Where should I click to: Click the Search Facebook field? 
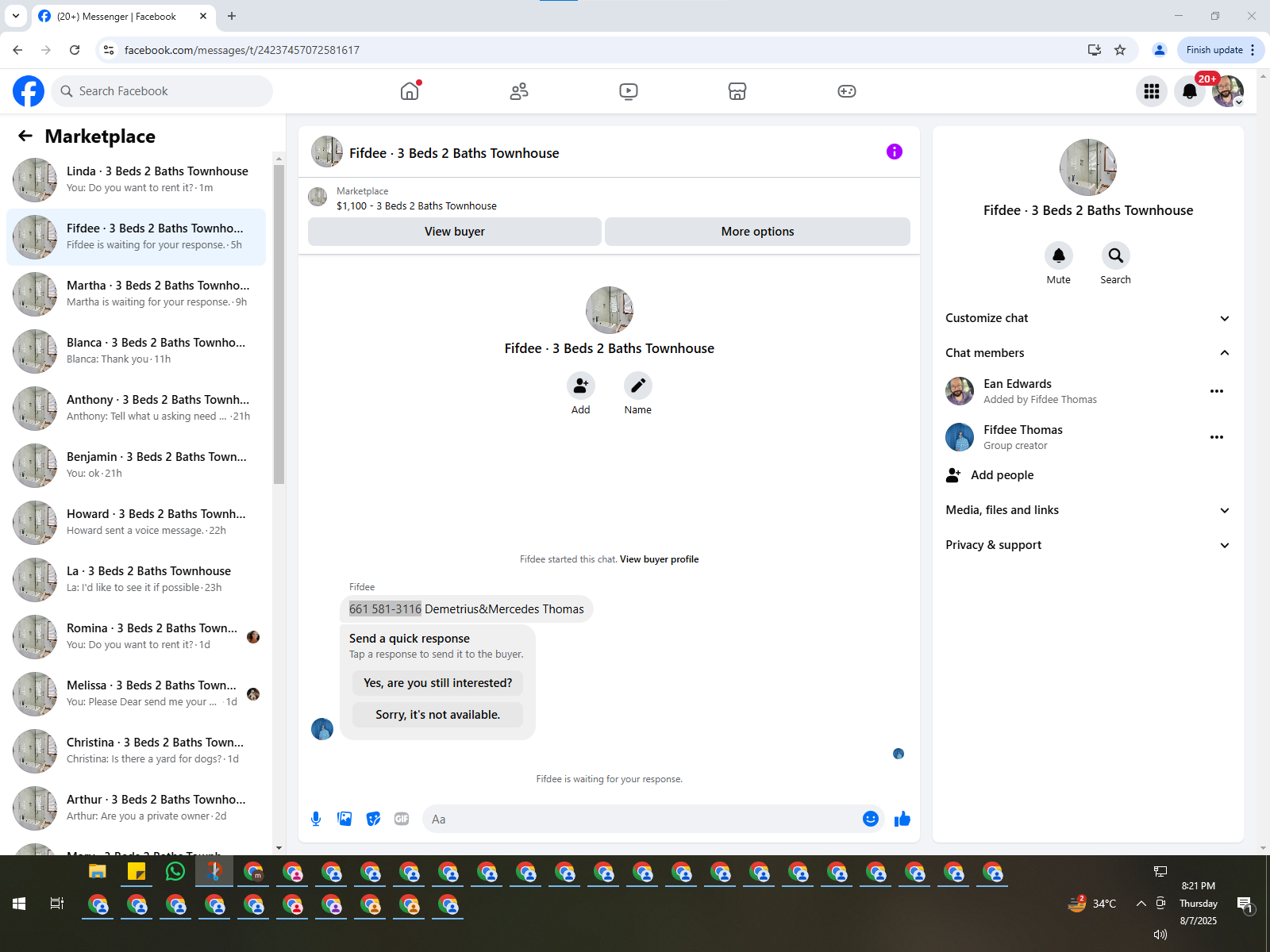click(162, 91)
